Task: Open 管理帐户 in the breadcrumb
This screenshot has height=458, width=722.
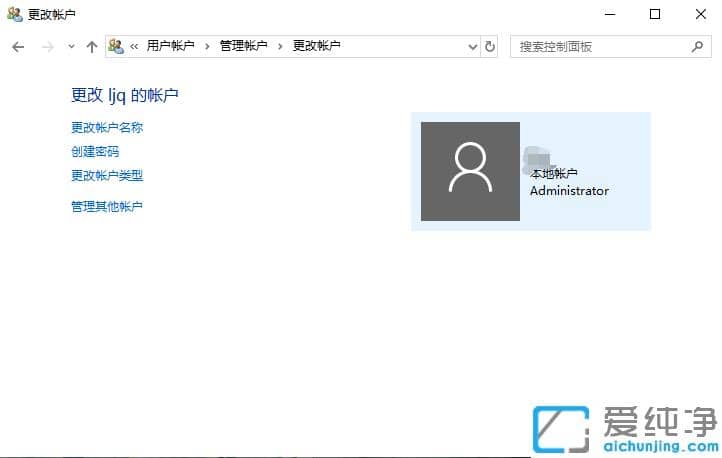Action: (x=244, y=46)
